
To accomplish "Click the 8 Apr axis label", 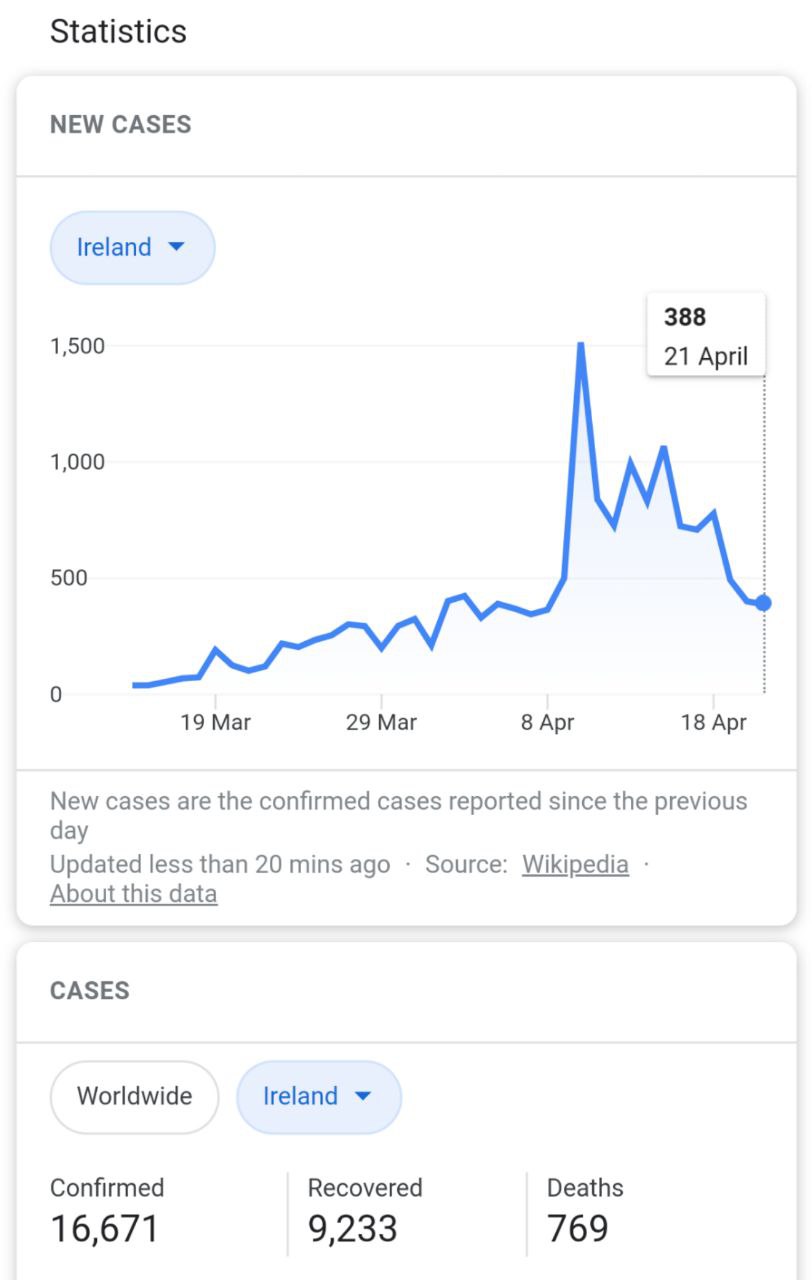I will click(x=547, y=723).
